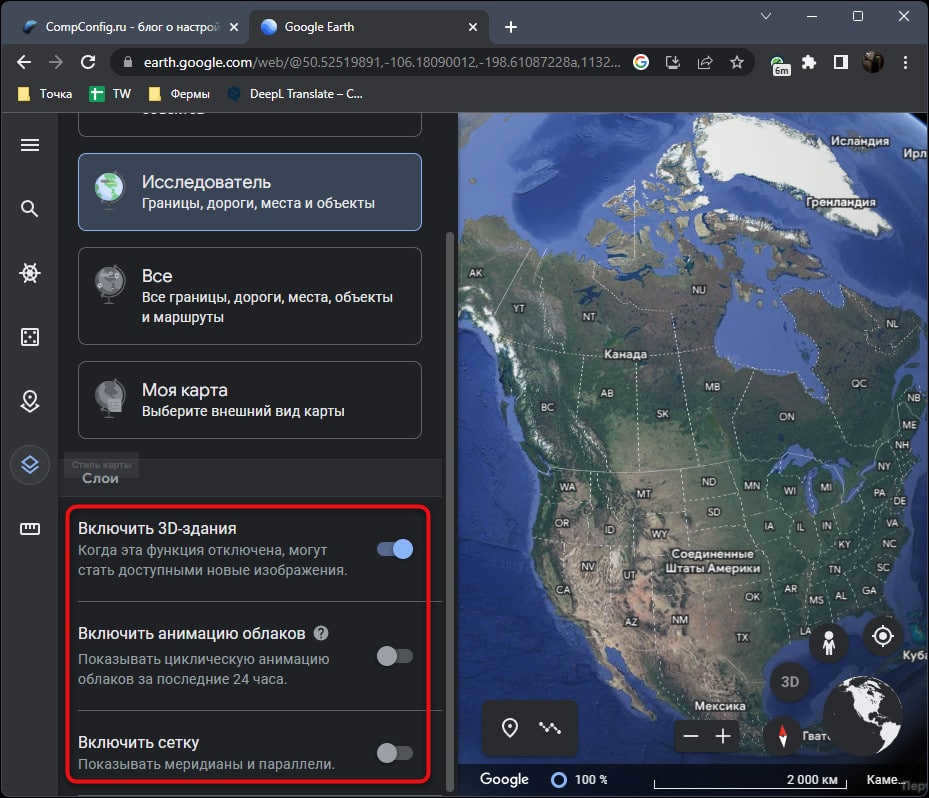This screenshot has width=929, height=798.
Task: Open the user profile avatar
Action: (873, 62)
